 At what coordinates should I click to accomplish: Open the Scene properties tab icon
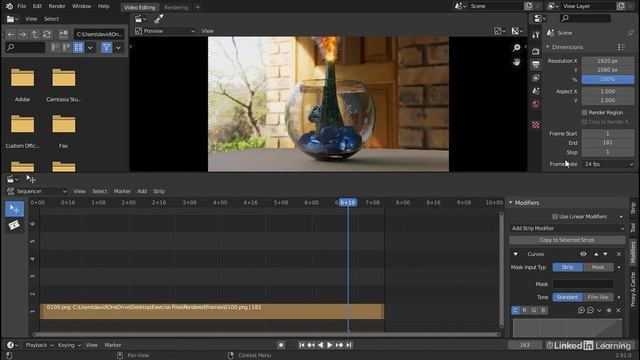tap(536, 91)
